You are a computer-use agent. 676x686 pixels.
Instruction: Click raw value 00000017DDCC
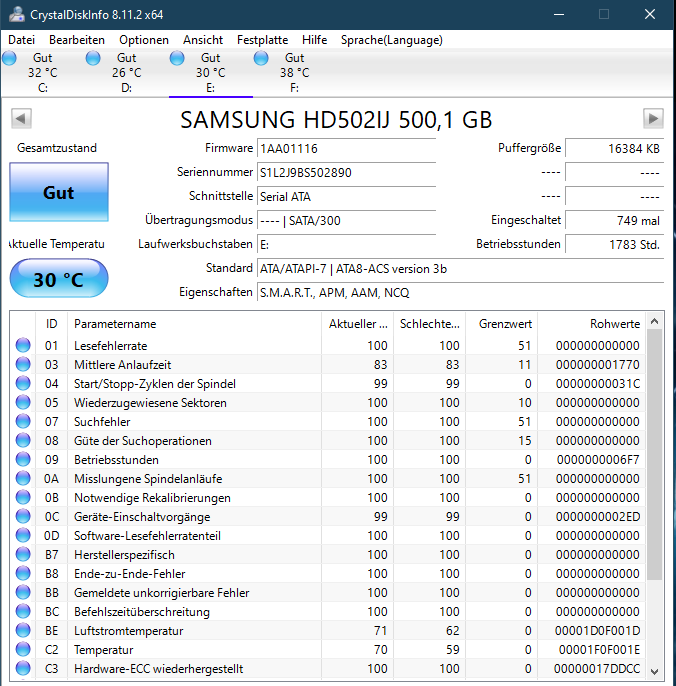597,669
